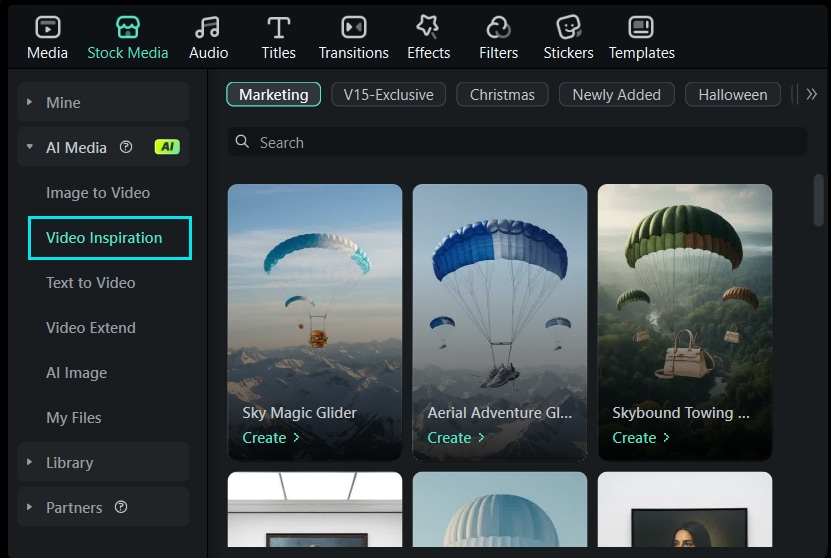Select the Stock Media store icon
Screen dimensions: 831x558
tap(128, 27)
